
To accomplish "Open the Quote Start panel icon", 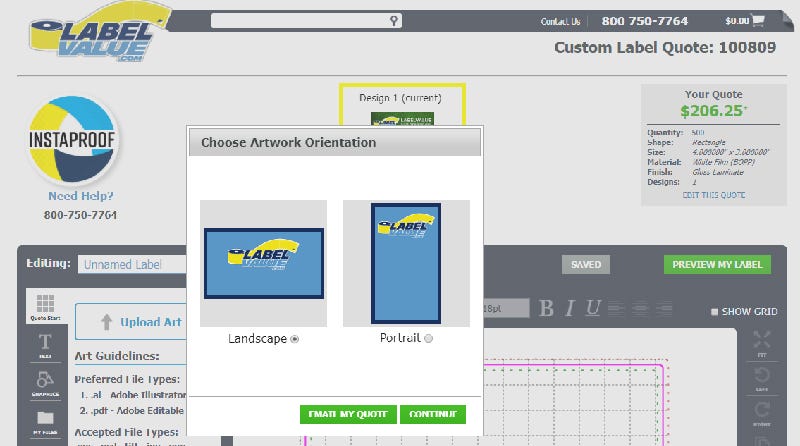I will point(45,306).
